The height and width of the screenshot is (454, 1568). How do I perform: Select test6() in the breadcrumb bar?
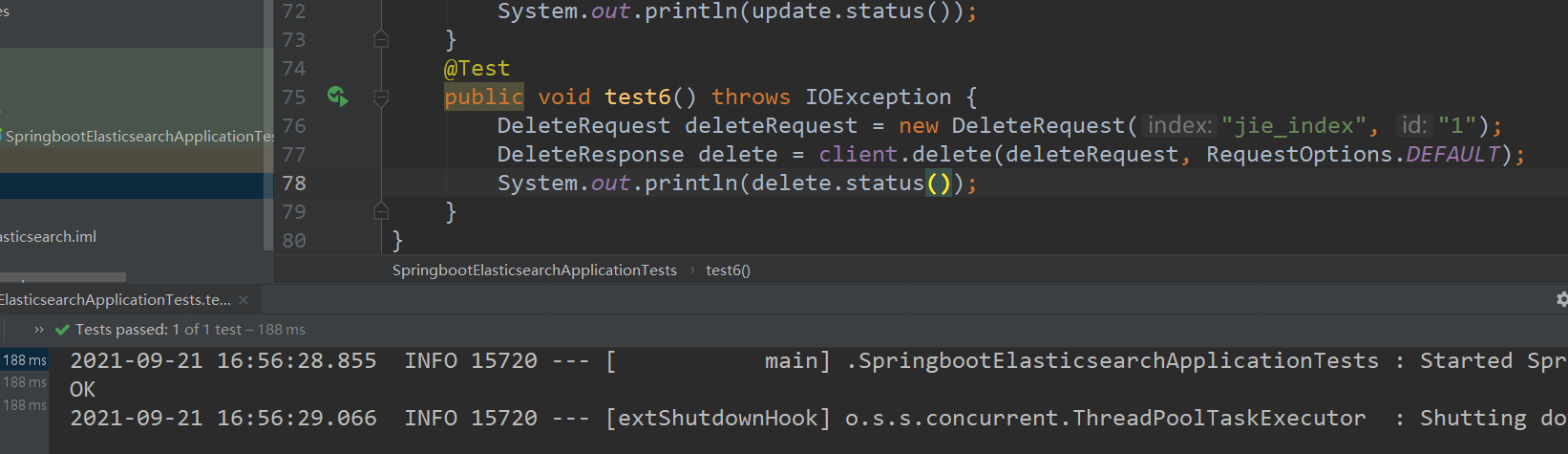click(728, 270)
